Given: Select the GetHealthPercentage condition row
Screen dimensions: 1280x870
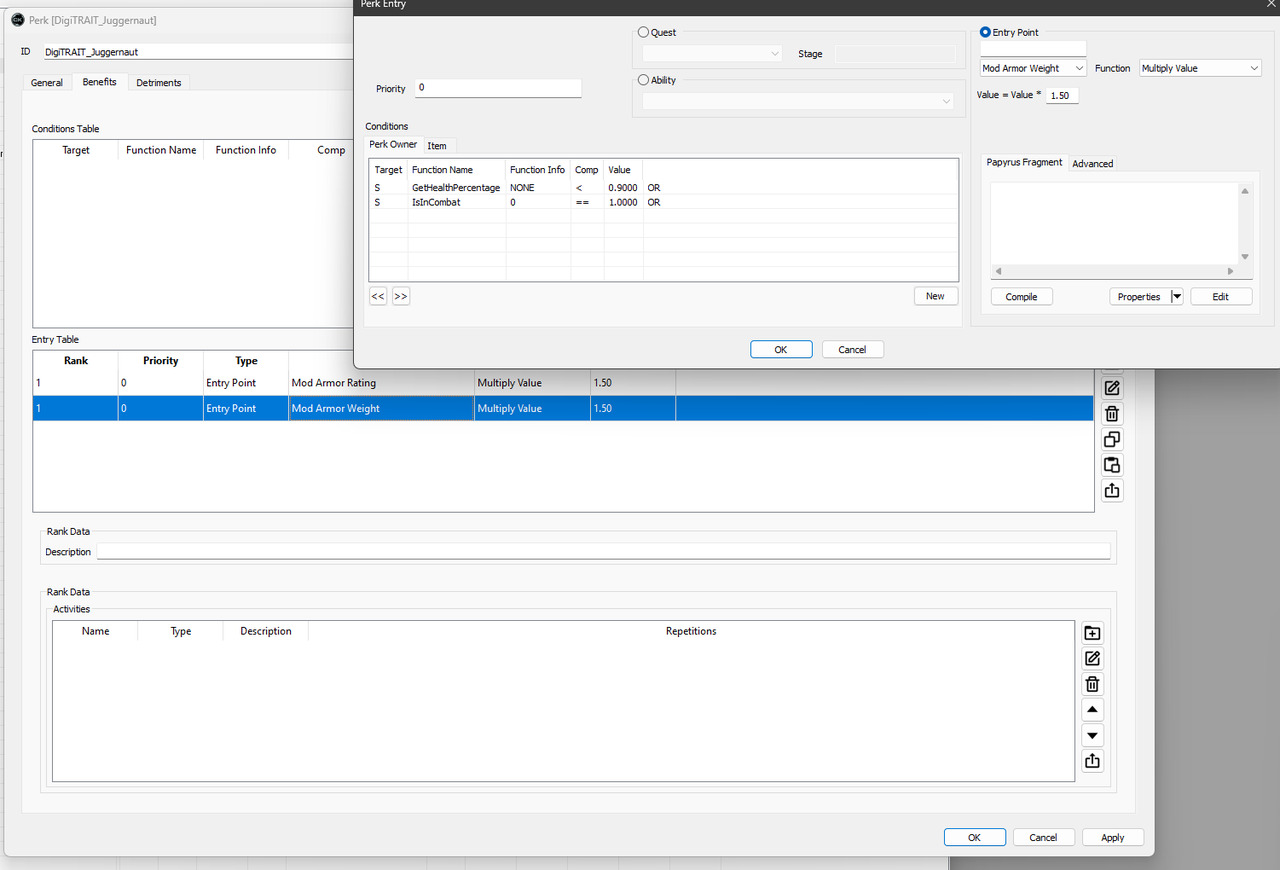Looking at the screenshot, I should point(664,188).
